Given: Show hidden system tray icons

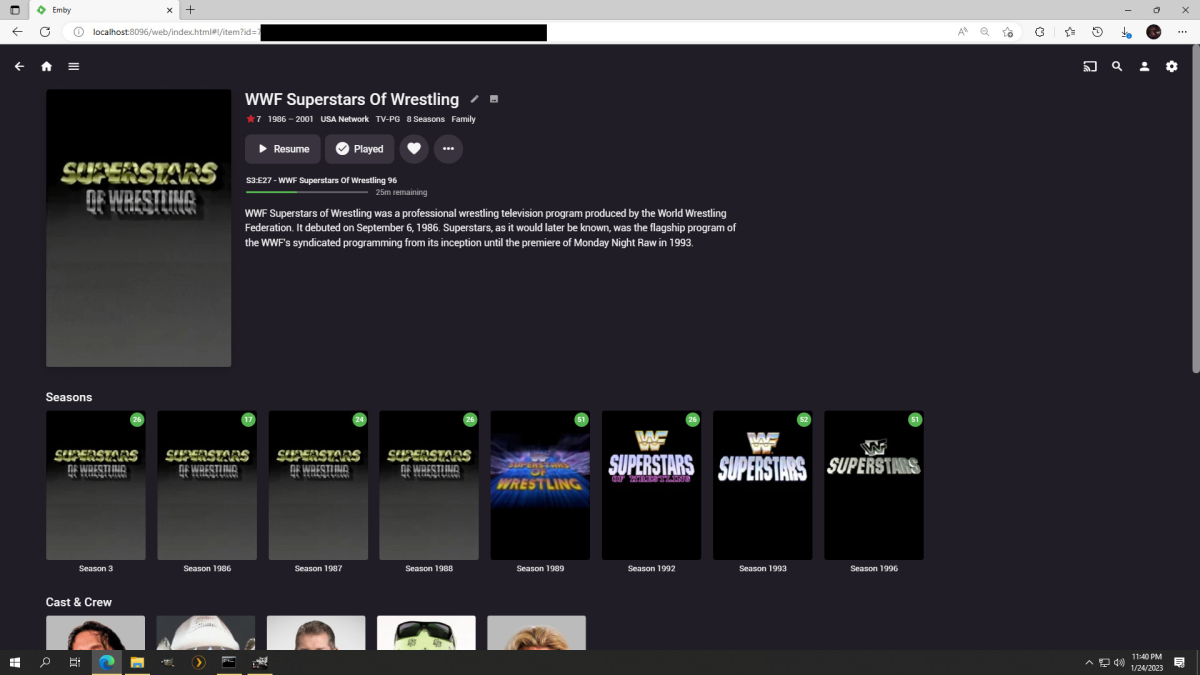Looking at the screenshot, I should pos(1089,662).
